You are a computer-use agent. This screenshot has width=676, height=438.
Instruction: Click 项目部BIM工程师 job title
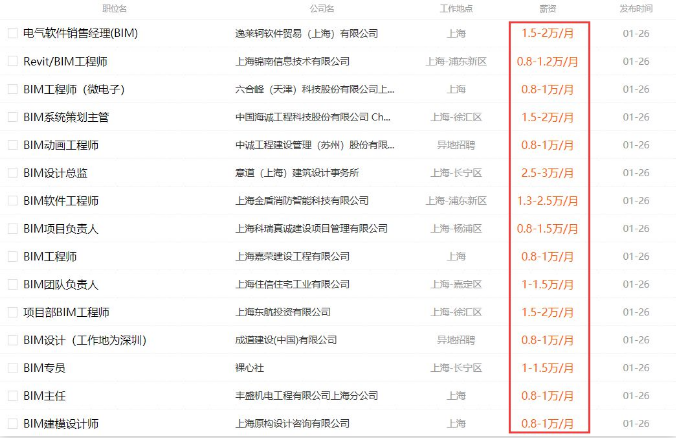[x=66, y=312]
